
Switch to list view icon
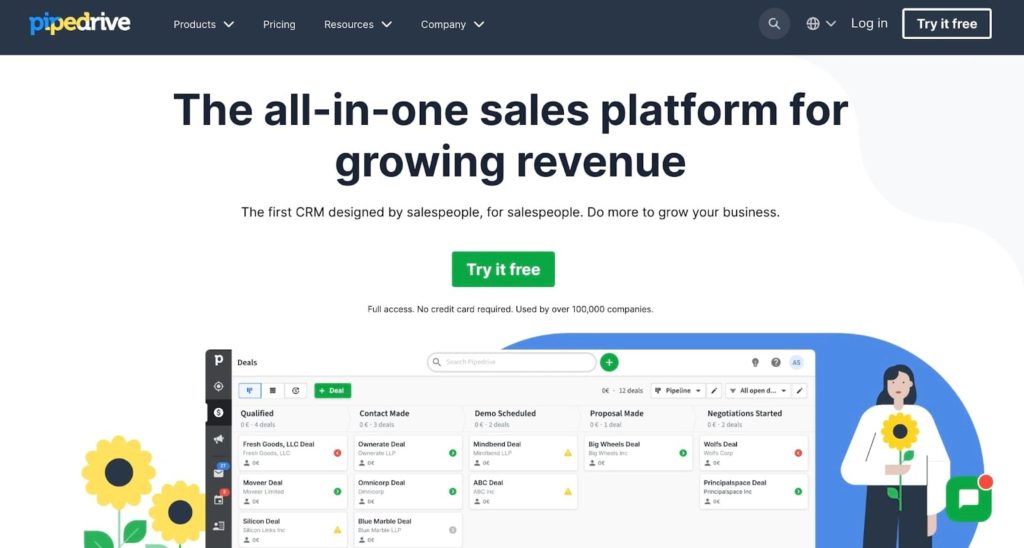pos(272,391)
